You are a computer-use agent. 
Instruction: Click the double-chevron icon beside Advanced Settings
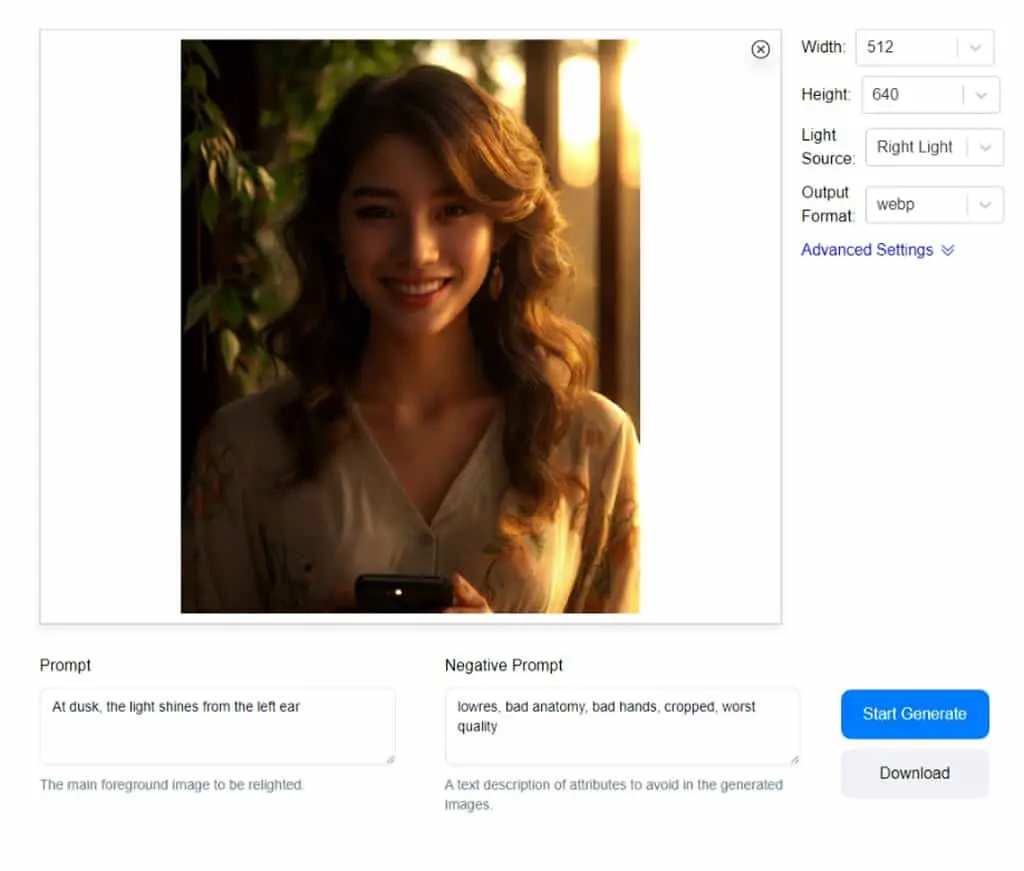[948, 250]
